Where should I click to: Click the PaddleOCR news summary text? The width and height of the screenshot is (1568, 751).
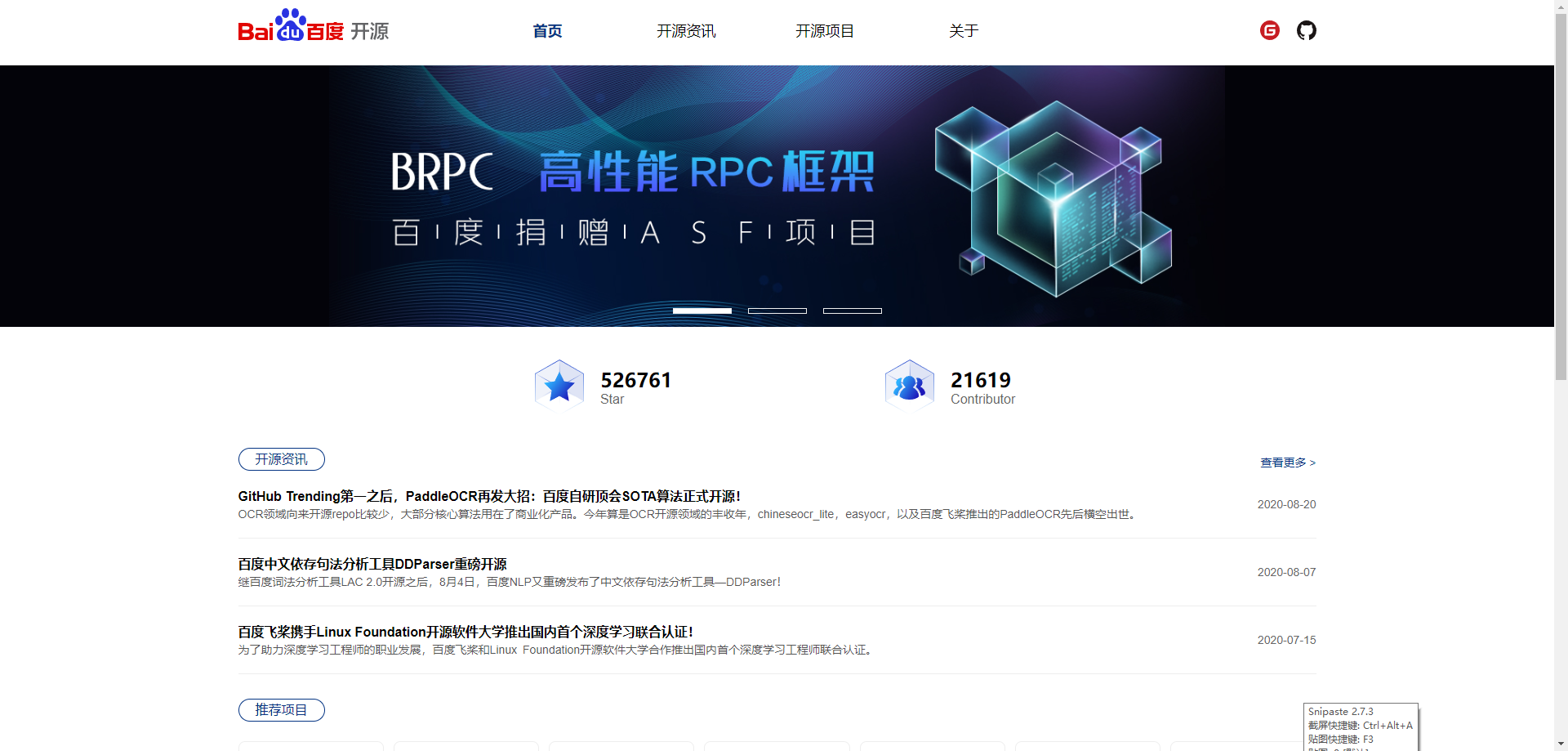(688, 514)
